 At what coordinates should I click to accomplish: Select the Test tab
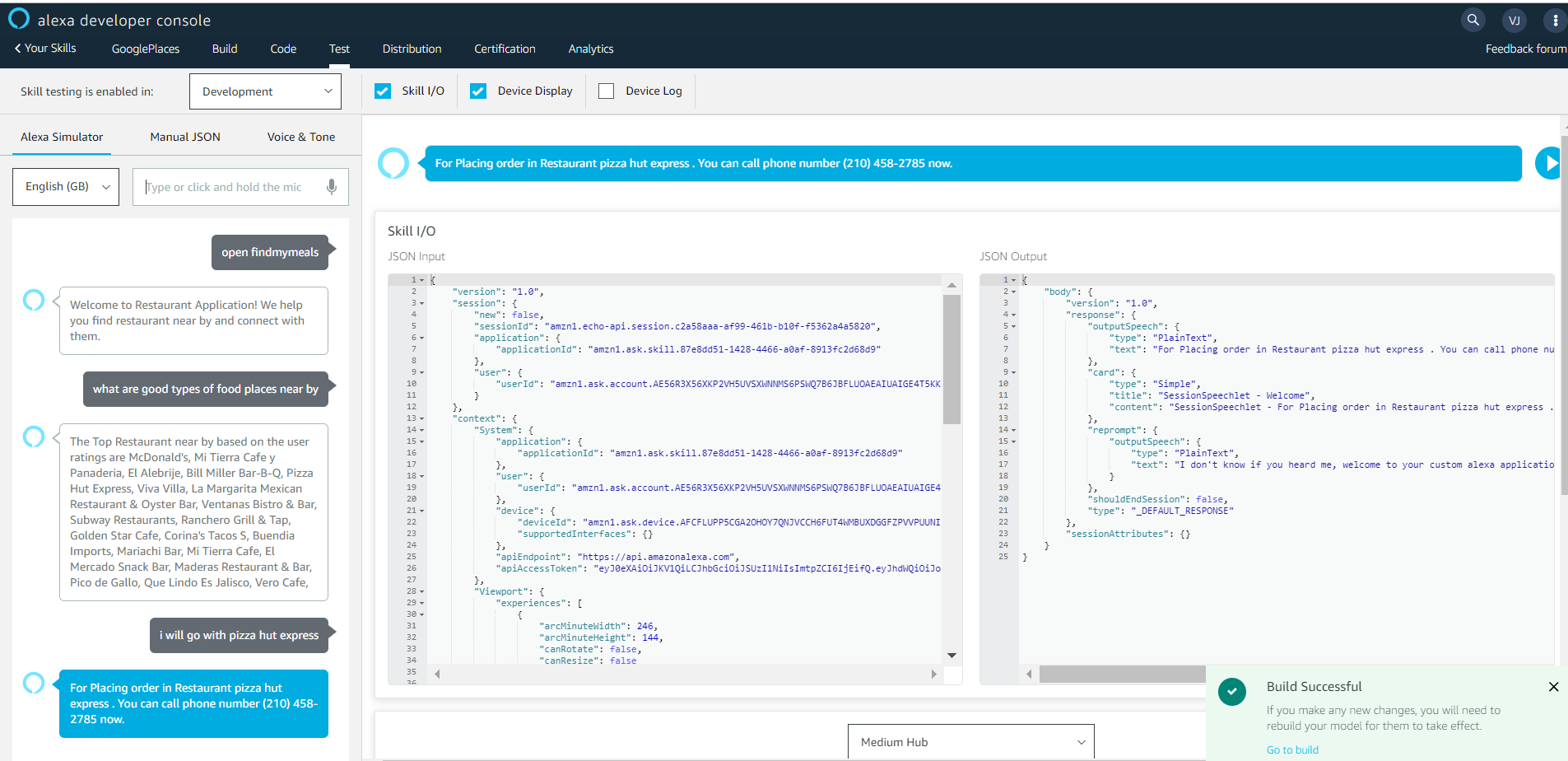(339, 49)
